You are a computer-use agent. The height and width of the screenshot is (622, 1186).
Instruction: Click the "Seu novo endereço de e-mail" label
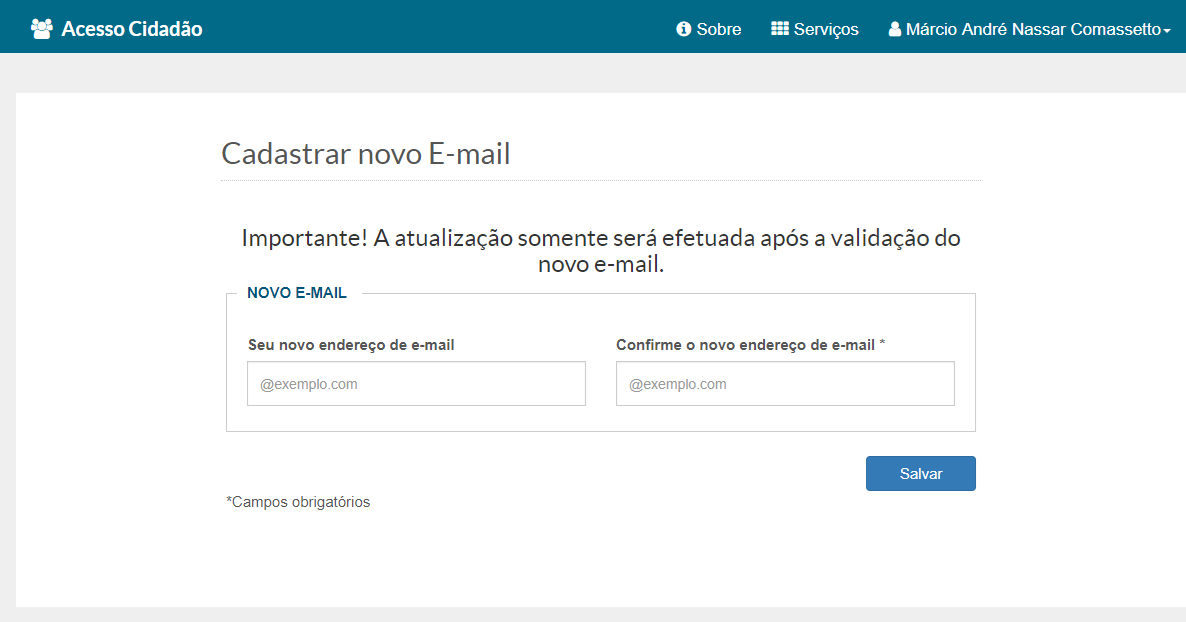coord(351,345)
